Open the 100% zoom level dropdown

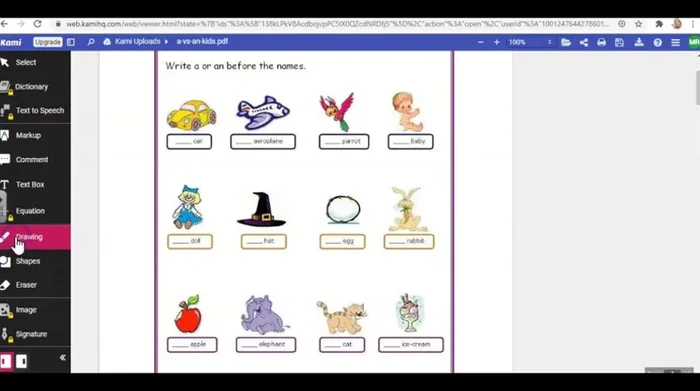coord(530,42)
